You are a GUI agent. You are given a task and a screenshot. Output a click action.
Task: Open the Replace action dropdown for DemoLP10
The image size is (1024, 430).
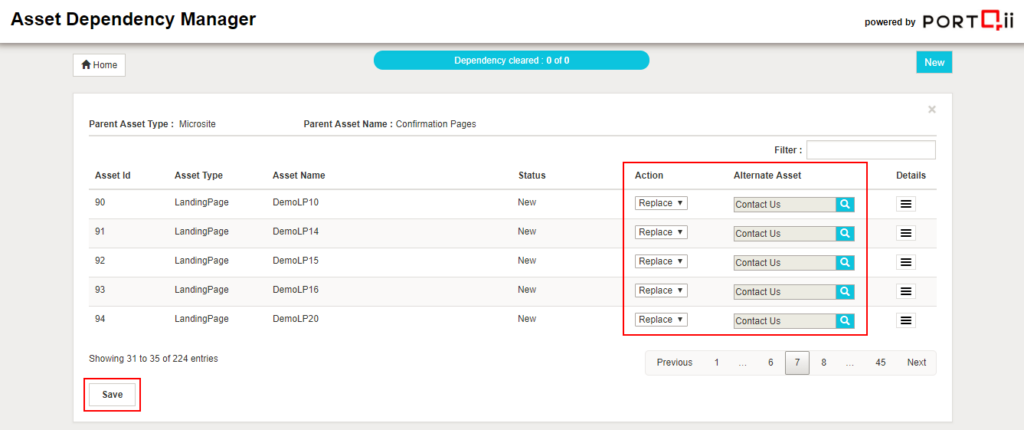(x=660, y=203)
